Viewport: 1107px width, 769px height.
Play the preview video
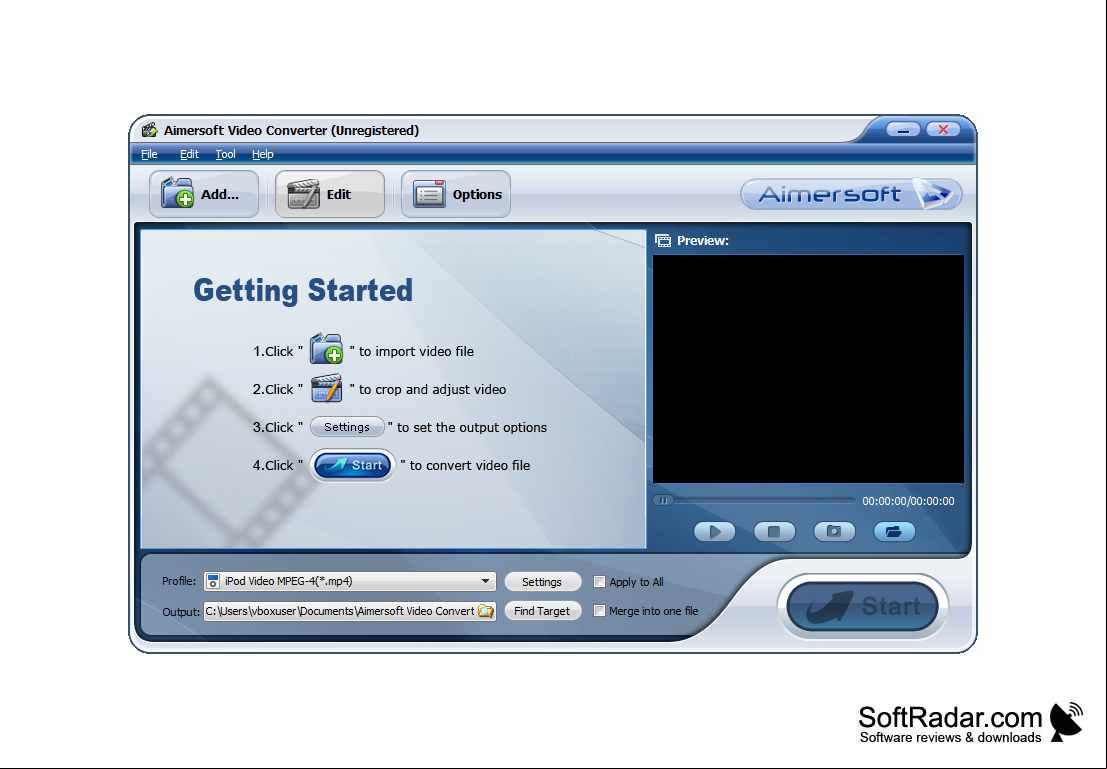click(x=714, y=532)
